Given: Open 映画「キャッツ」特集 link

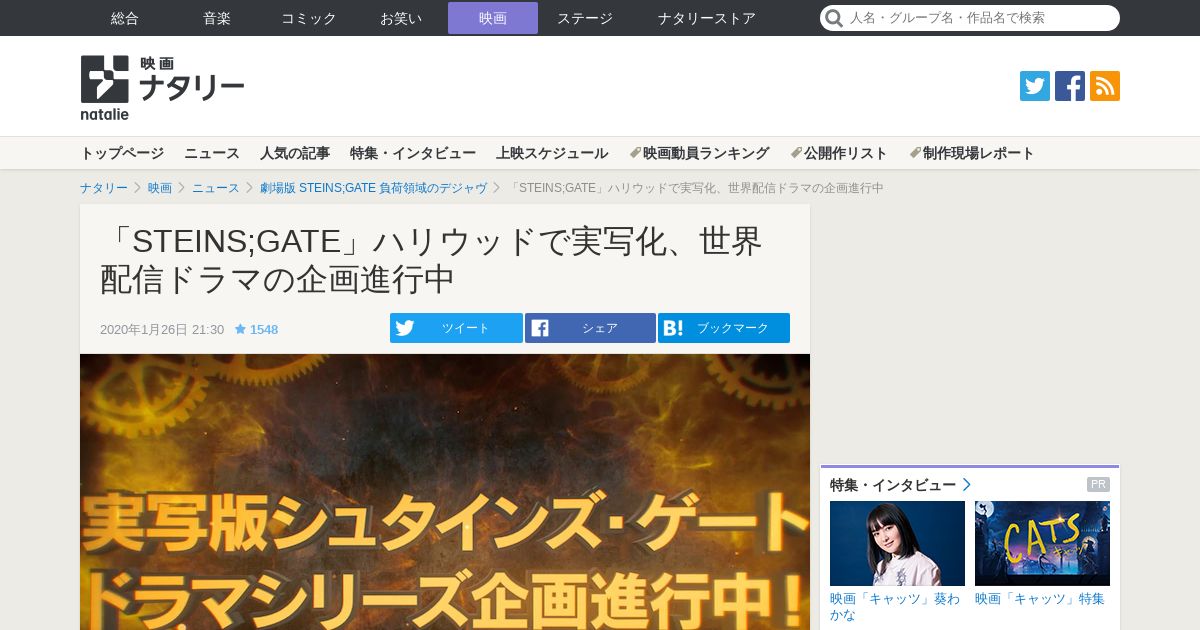Looking at the screenshot, I should pos(1040,599).
